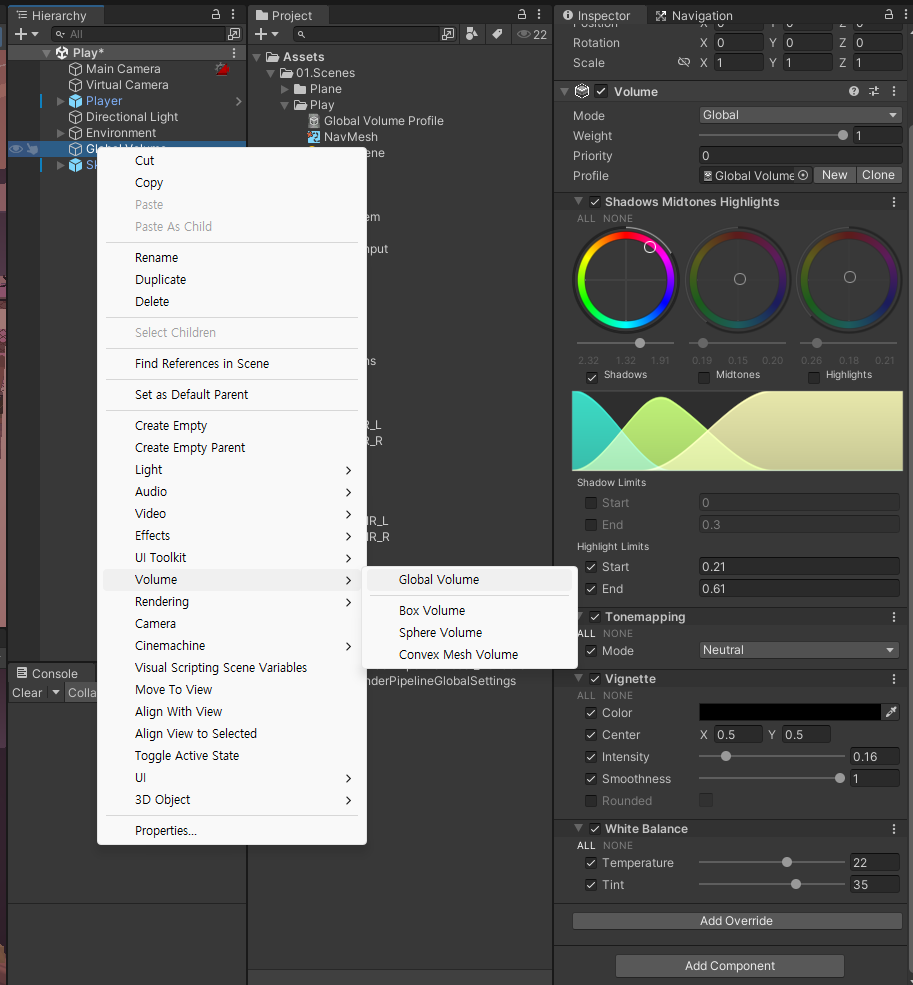Choose Duplicate in the context menu

(x=231, y=280)
